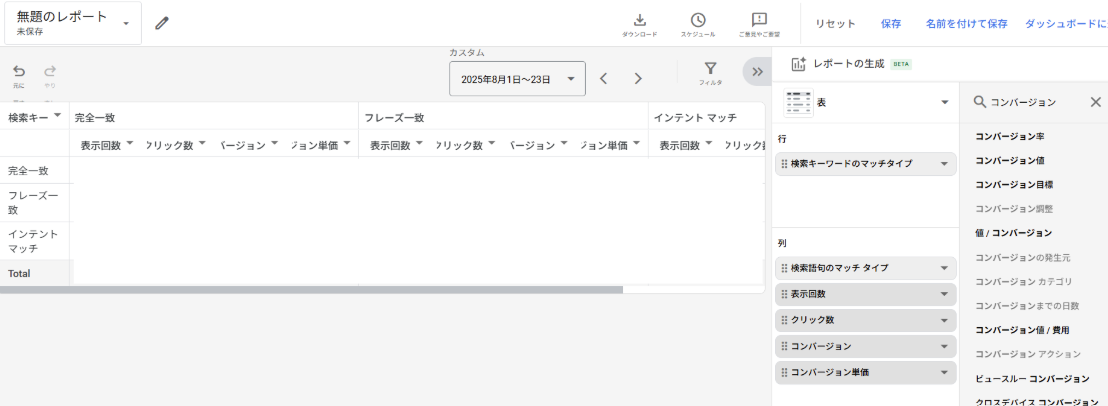Screen dimensions: 1108x406
Task: Open 表示回数 header arrow under フレーズ一致
Action: [x=419, y=143]
